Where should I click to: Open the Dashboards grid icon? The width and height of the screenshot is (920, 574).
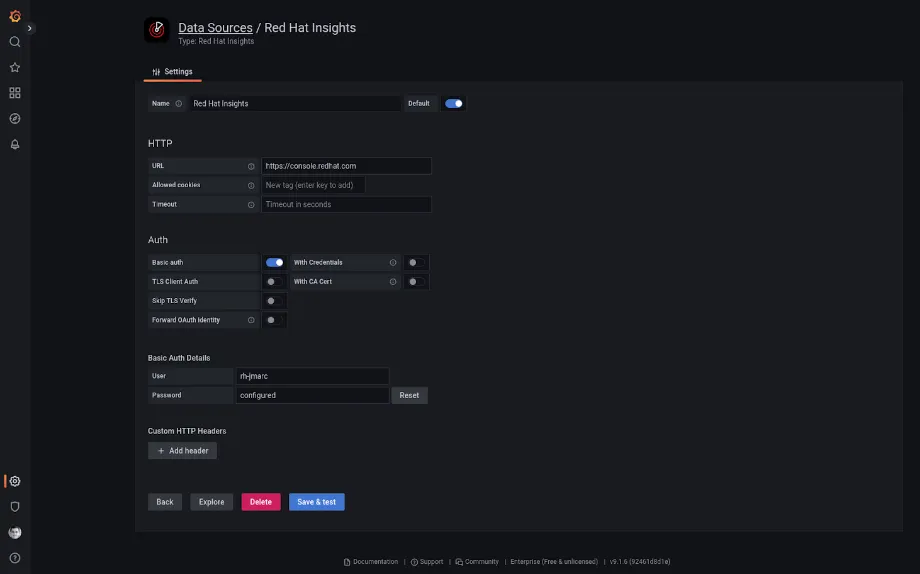click(x=15, y=93)
